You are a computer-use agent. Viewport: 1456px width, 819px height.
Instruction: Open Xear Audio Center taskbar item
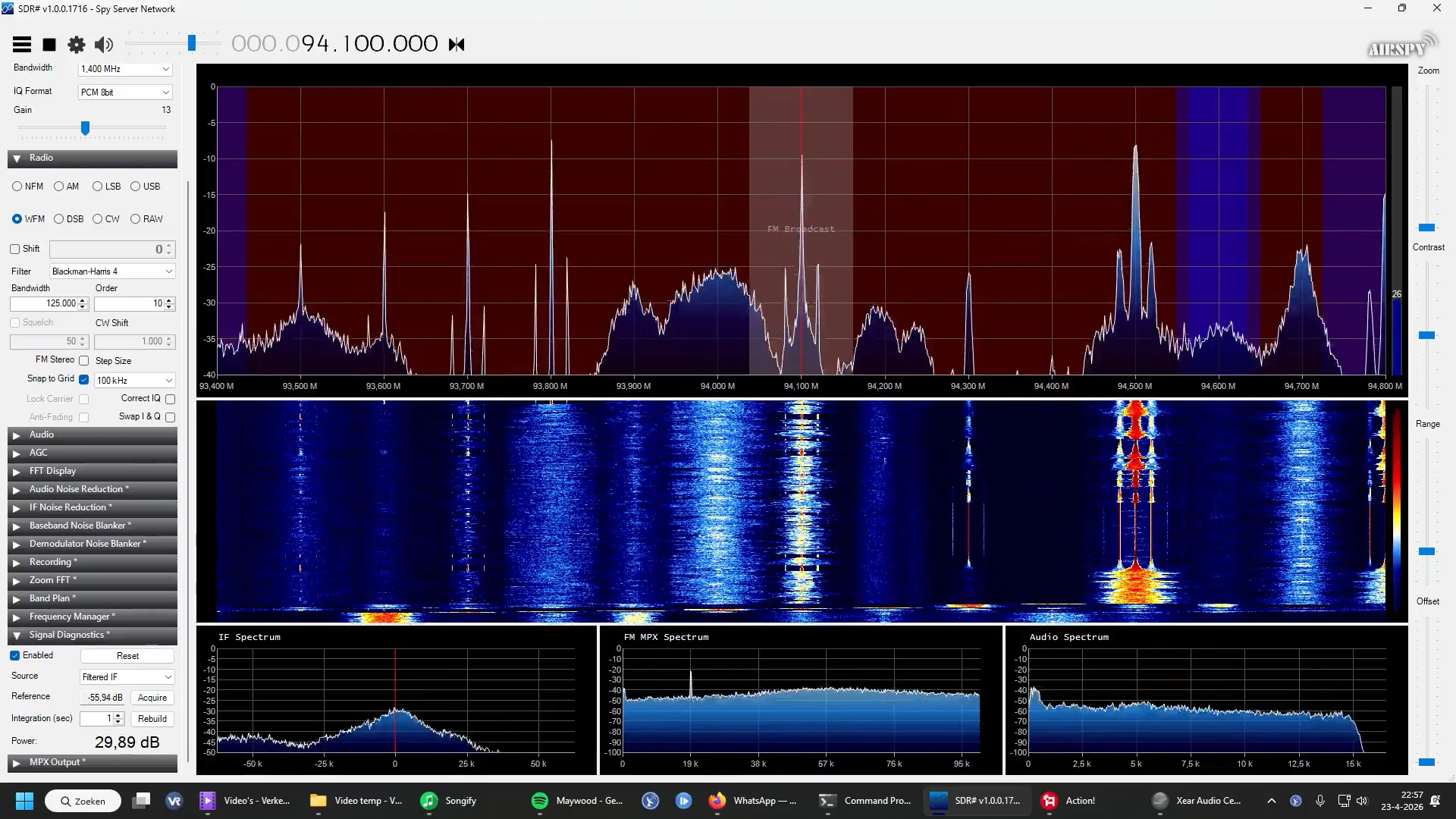click(1197, 801)
